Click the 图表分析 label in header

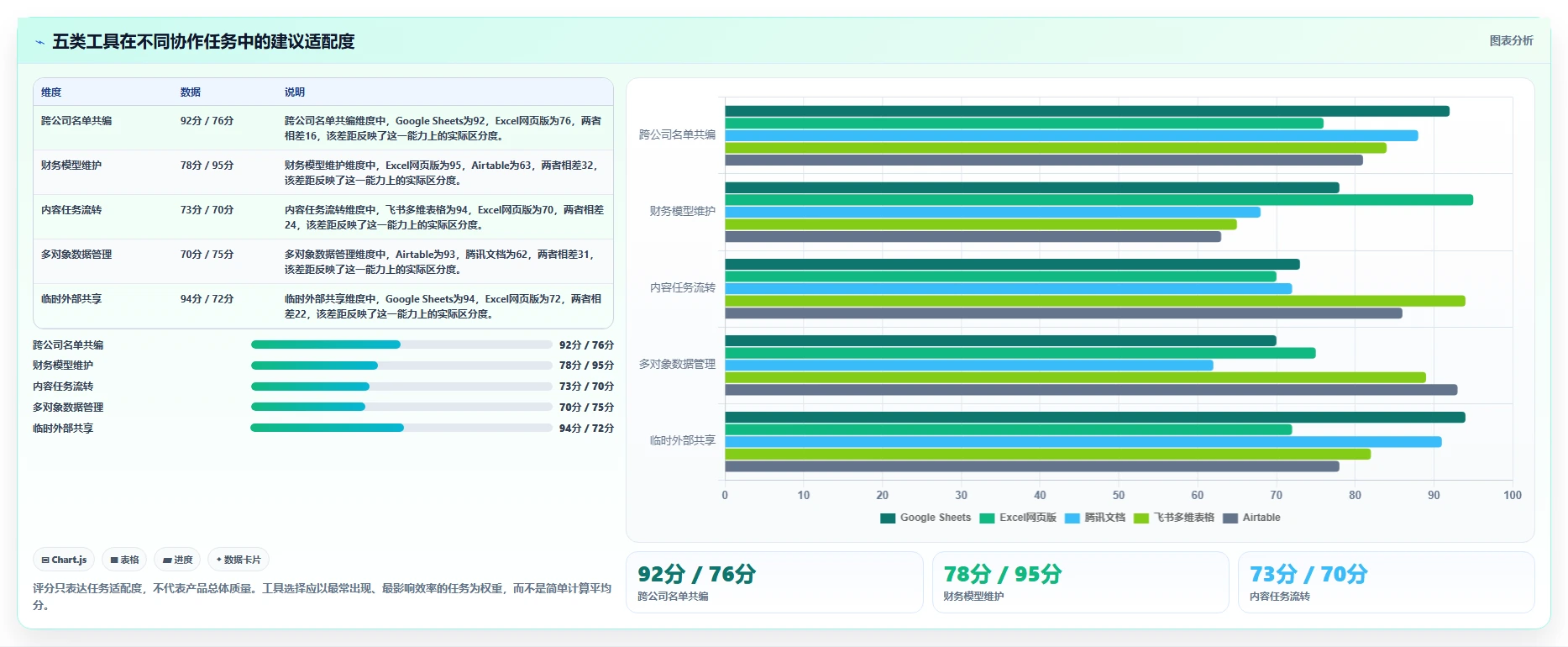pos(1511,40)
